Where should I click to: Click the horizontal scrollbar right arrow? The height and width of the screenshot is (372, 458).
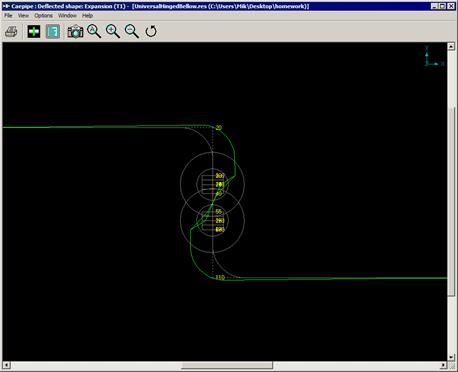click(443, 365)
